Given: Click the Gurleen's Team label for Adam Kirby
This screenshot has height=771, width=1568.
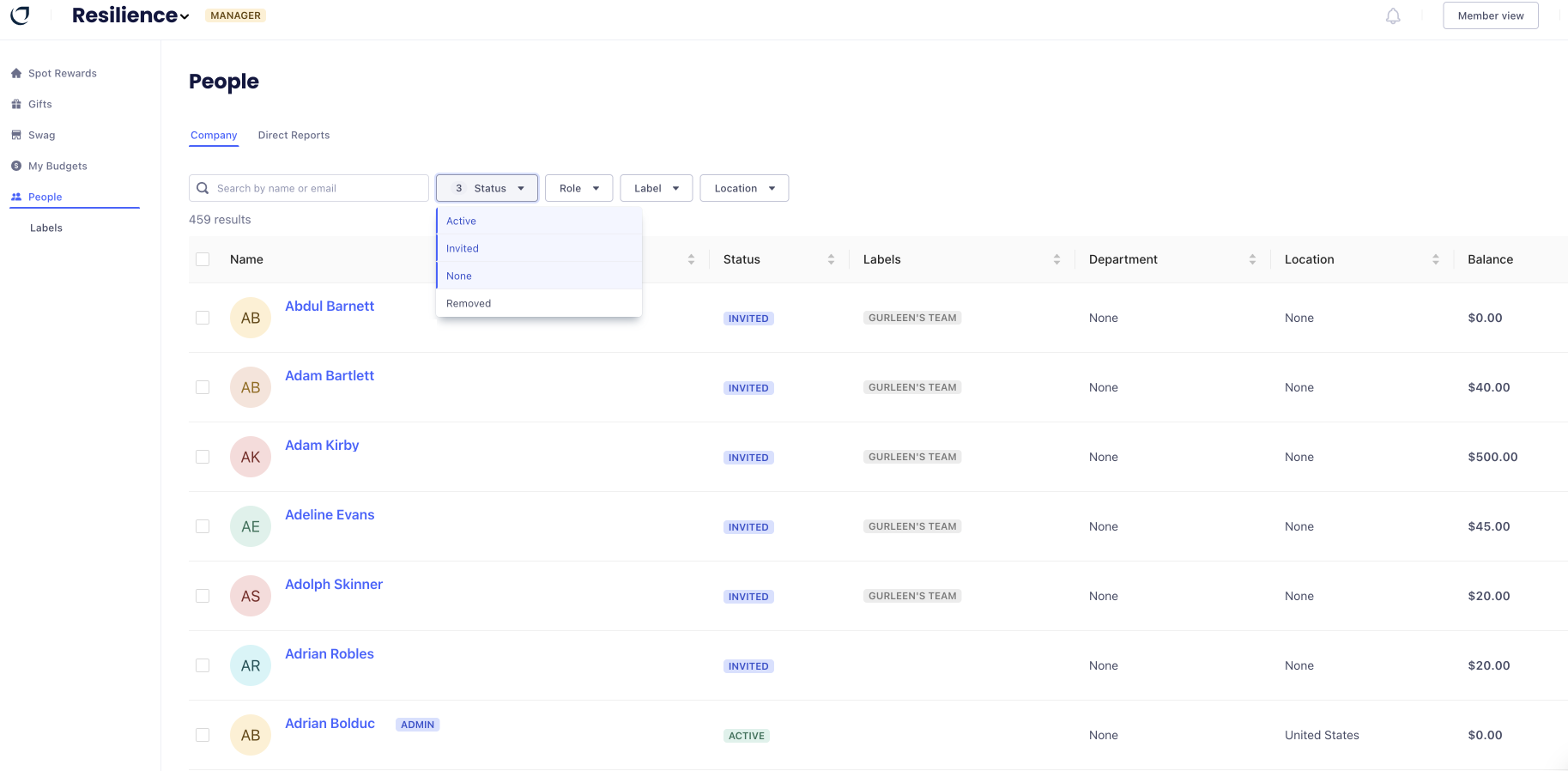Looking at the screenshot, I should click(912, 457).
